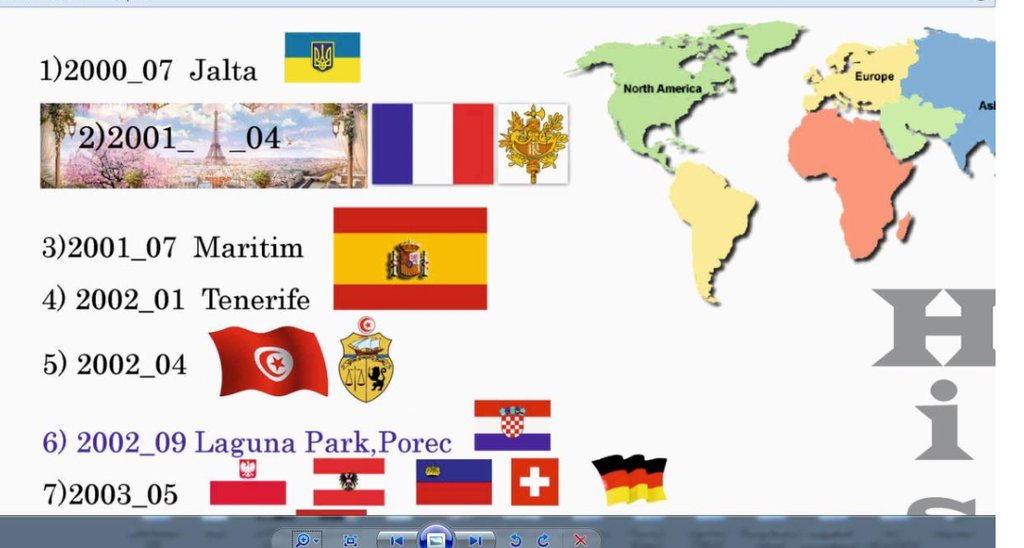1024x548 pixels.
Task: Go to the previous picture
Action: (397, 541)
